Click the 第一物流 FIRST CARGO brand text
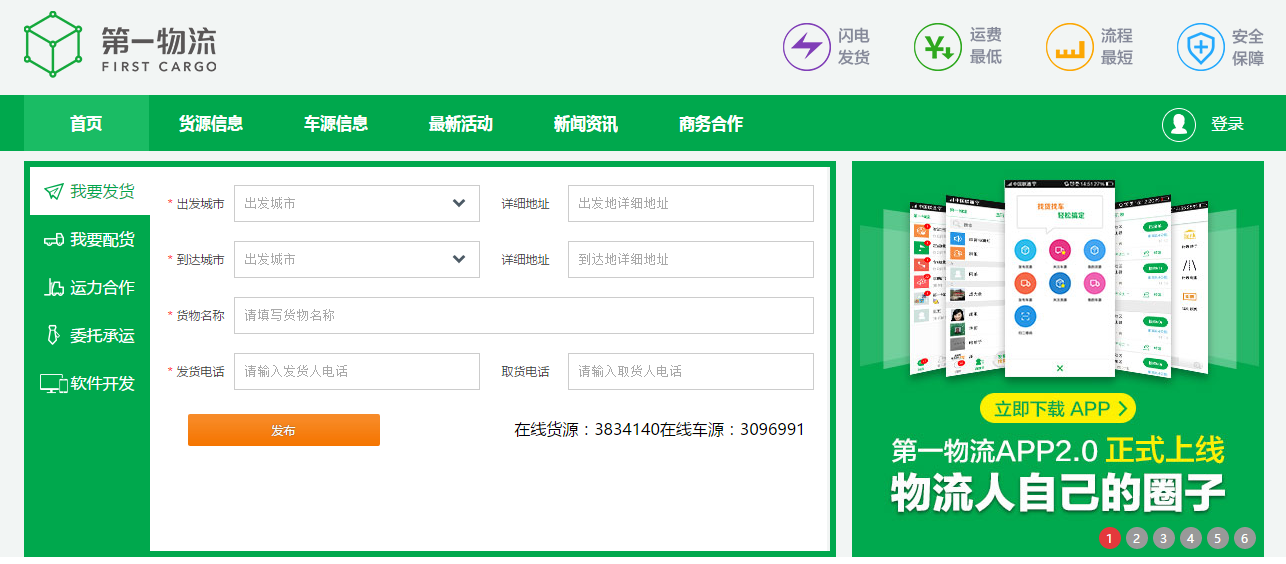This screenshot has height=564, width=1286. point(158,48)
